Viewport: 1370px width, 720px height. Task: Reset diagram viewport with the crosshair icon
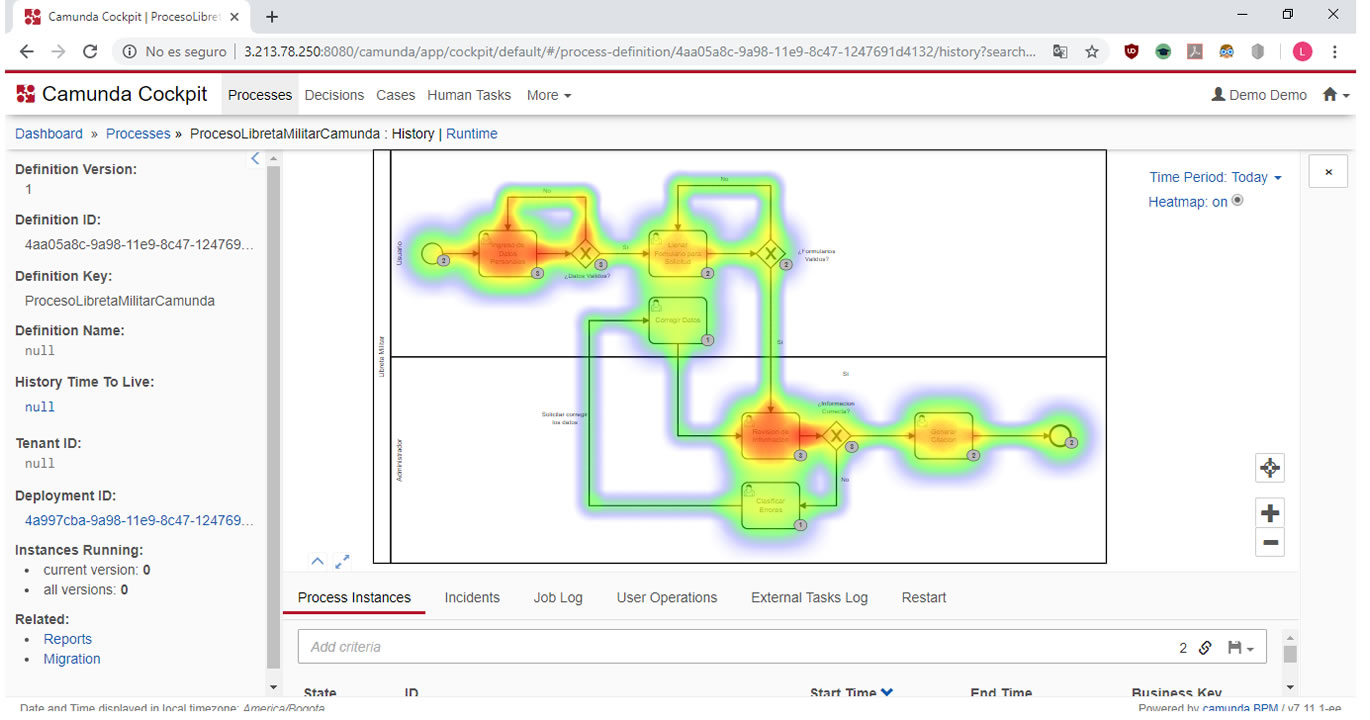click(x=1270, y=468)
